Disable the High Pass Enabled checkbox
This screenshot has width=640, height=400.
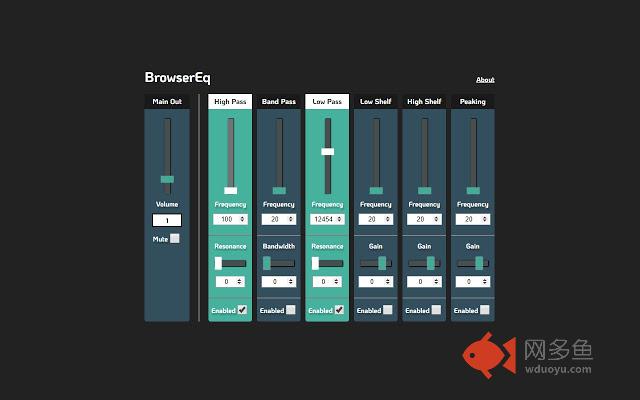click(242, 310)
